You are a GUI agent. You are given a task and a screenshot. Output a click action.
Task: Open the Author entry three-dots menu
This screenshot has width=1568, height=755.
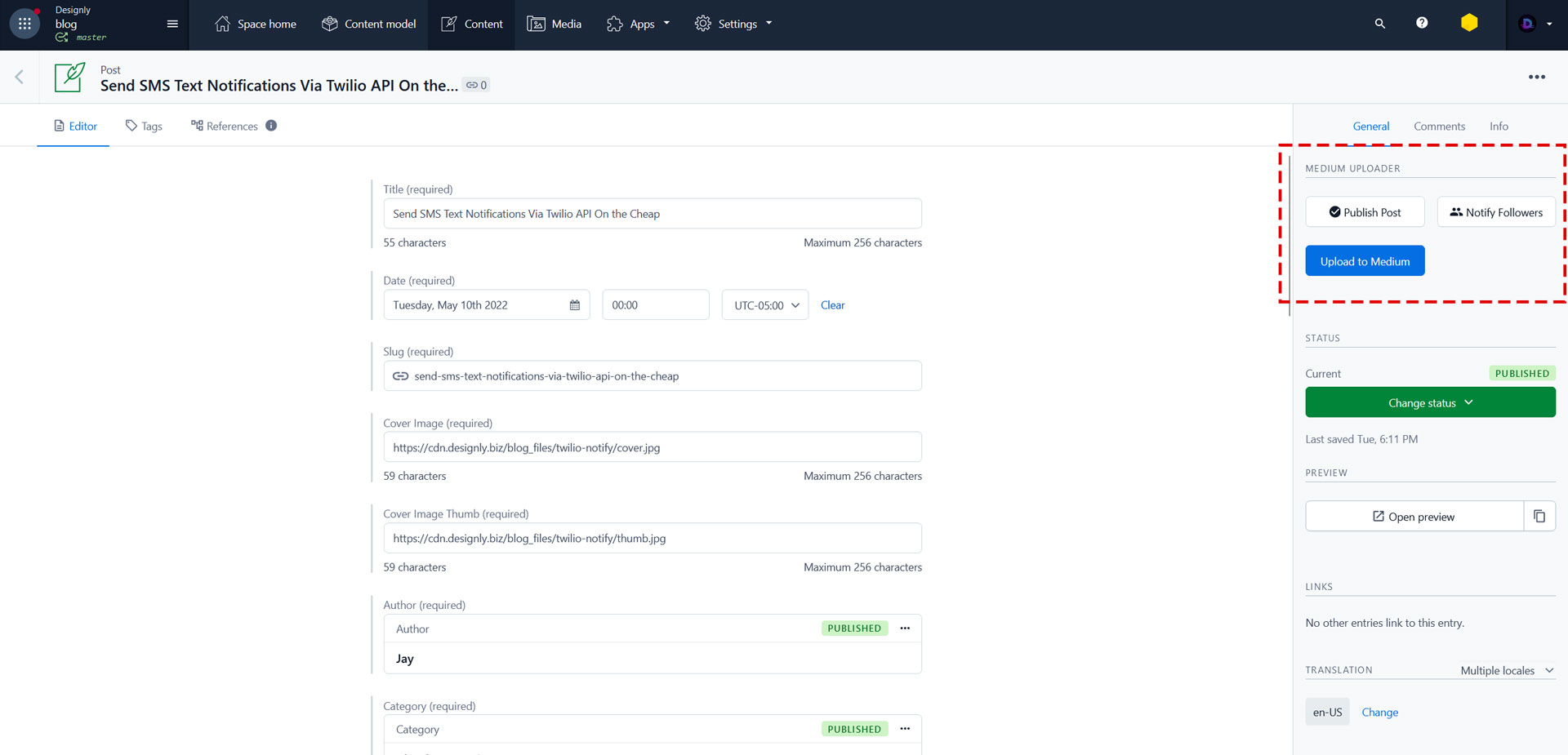905,628
